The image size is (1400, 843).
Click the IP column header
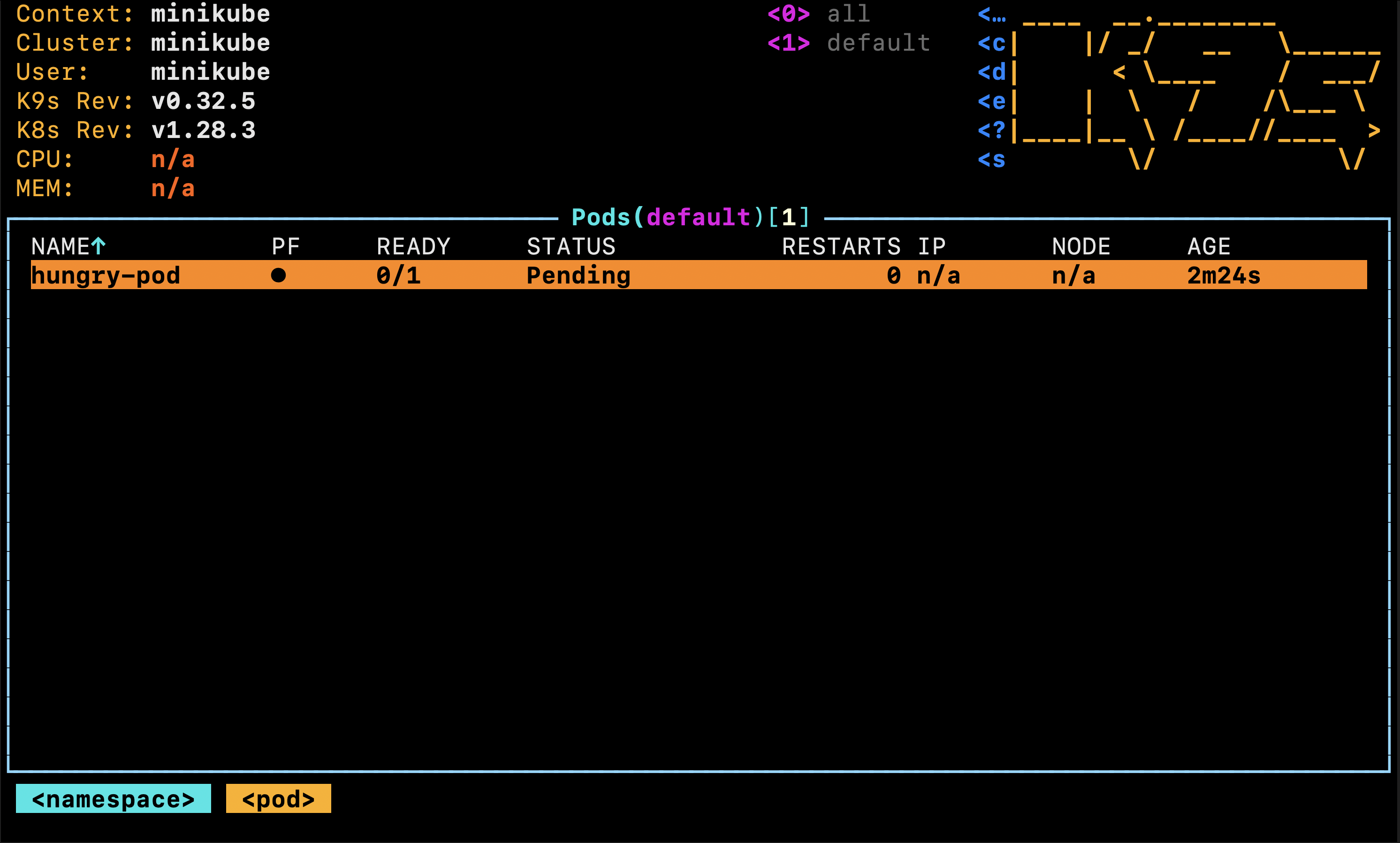tap(932, 246)
